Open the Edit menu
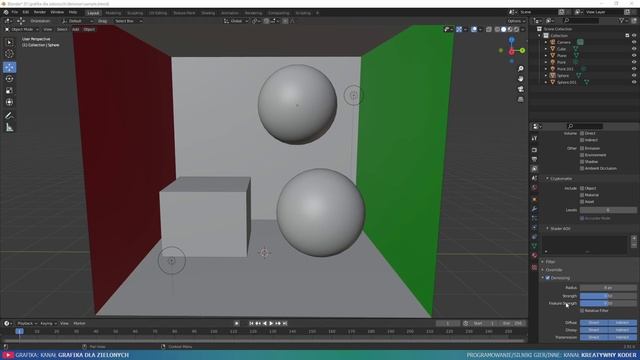The height and width of the screenshot is (360, 640). (x=26, y=12)
